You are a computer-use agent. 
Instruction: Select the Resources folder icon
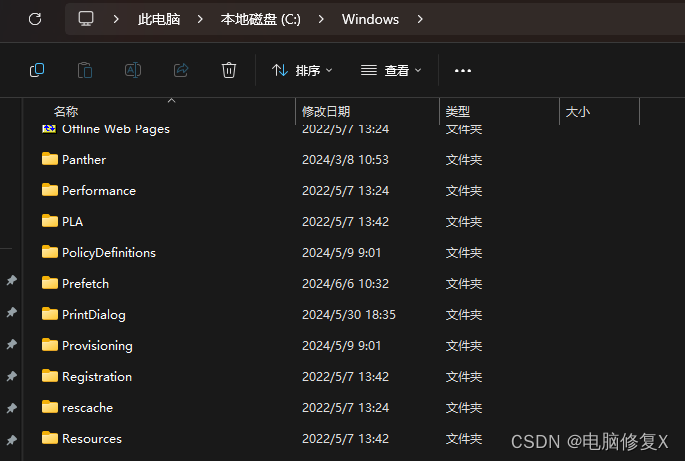click(50, 438)
